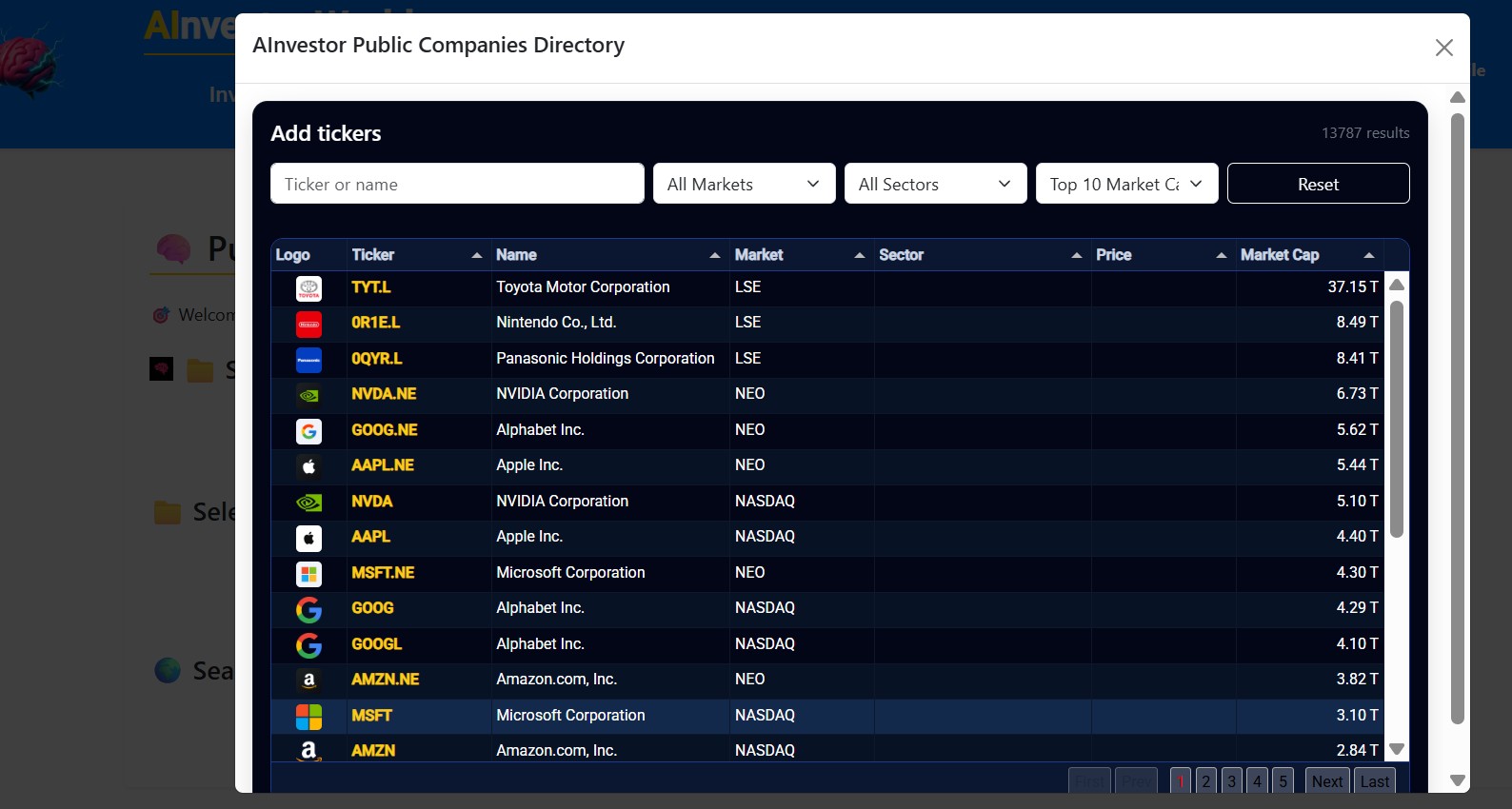Click Panasonic Holdings Corporation name

pyautogui.click(x=606, y=359)
